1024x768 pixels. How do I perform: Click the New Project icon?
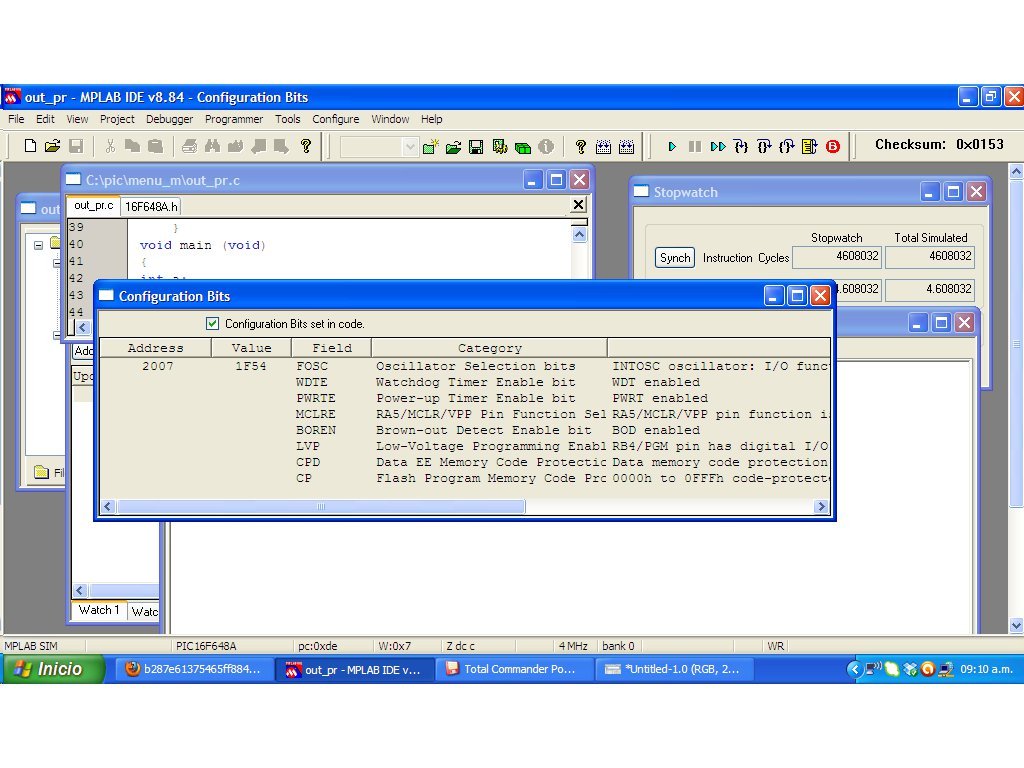tap(430, 146)
